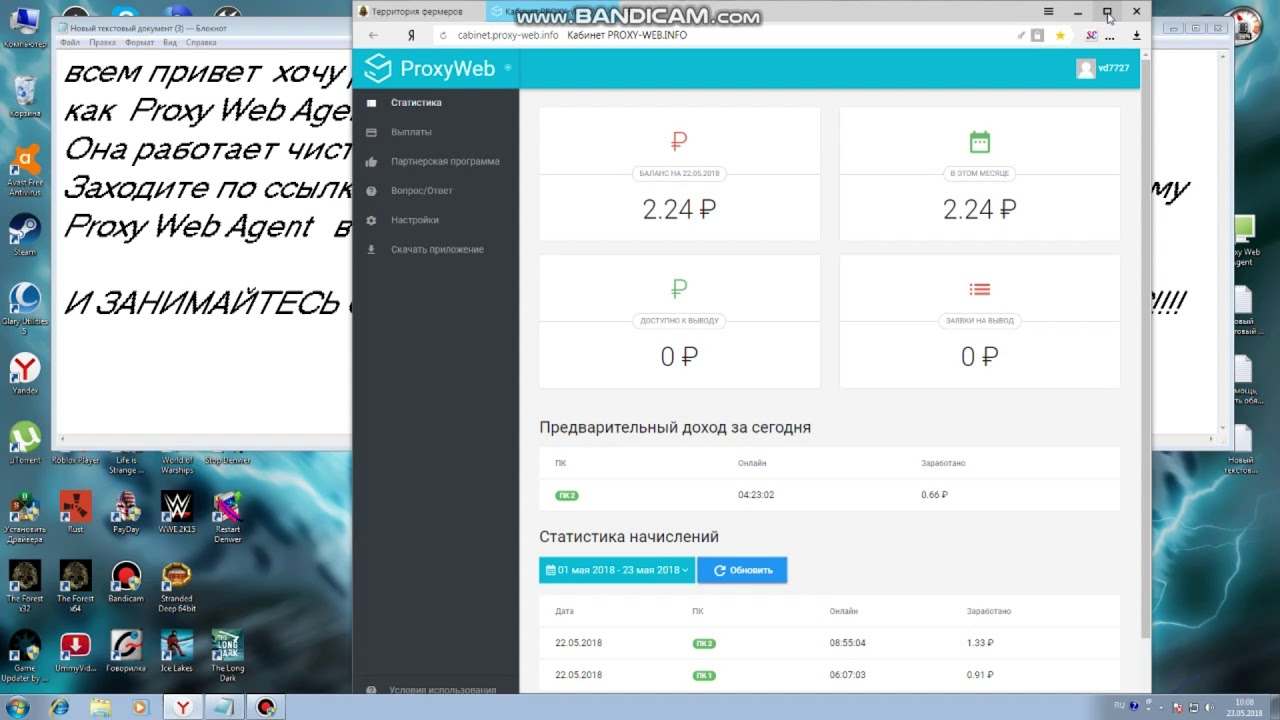Viewport: 1280px width, 720px height.
Task: Open the Windows Start button
Action: (x=17, y=707)
